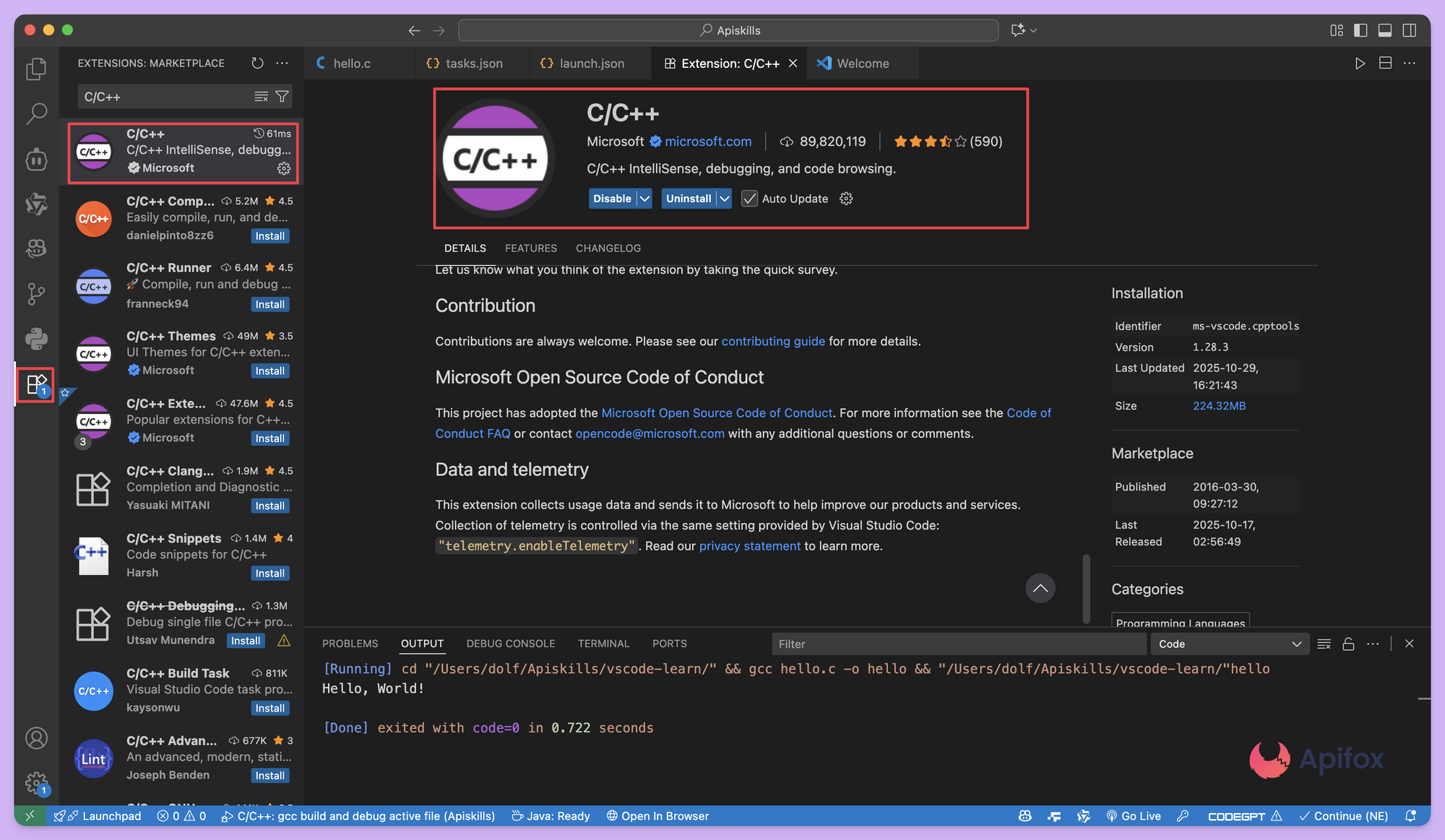Expand the Uninstall dropdown options
This screenshot has height=840, width=1445.
725,199
